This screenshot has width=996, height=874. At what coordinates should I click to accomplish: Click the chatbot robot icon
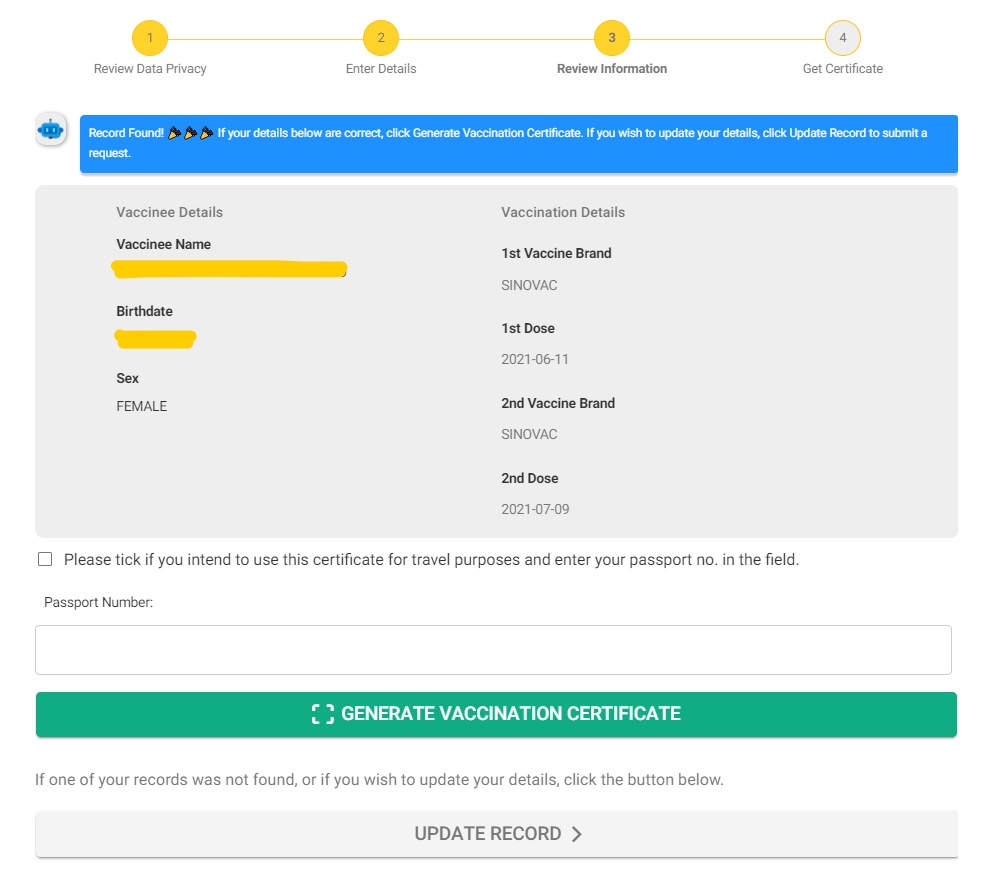[x=51, y=130]
